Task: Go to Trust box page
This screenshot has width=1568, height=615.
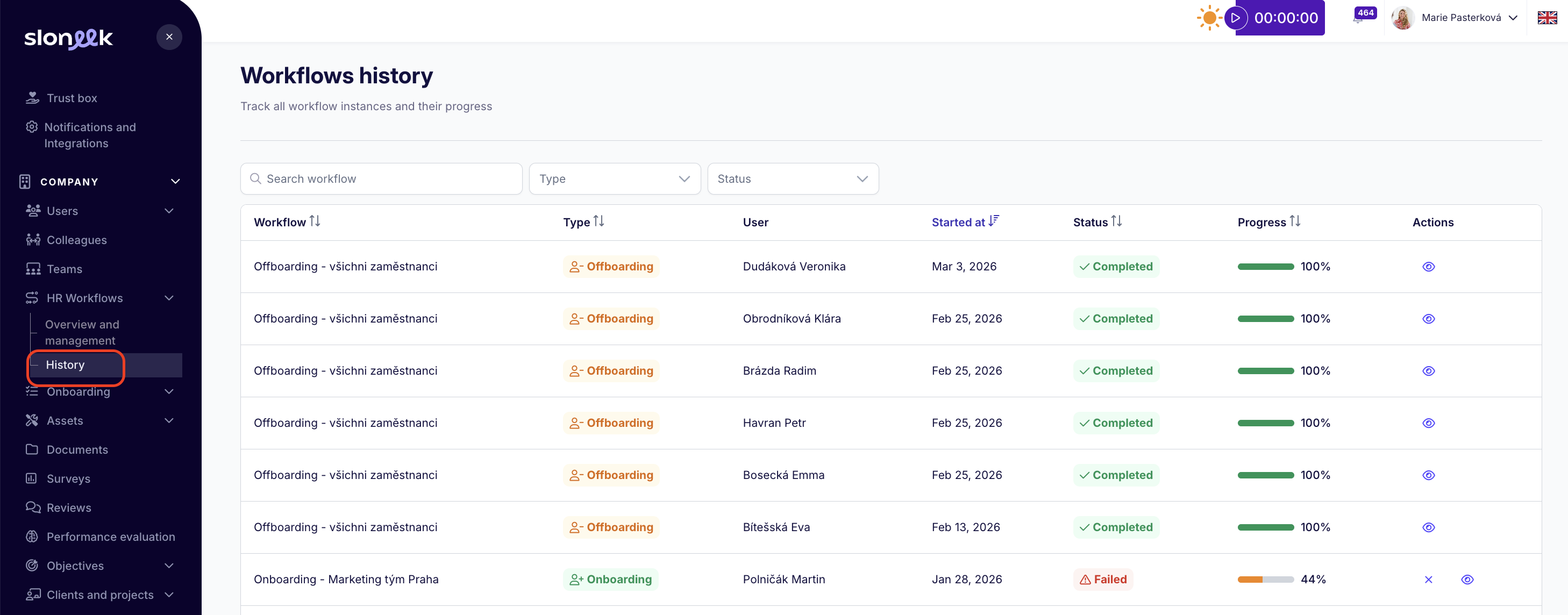Action: (x=72, y=98)
